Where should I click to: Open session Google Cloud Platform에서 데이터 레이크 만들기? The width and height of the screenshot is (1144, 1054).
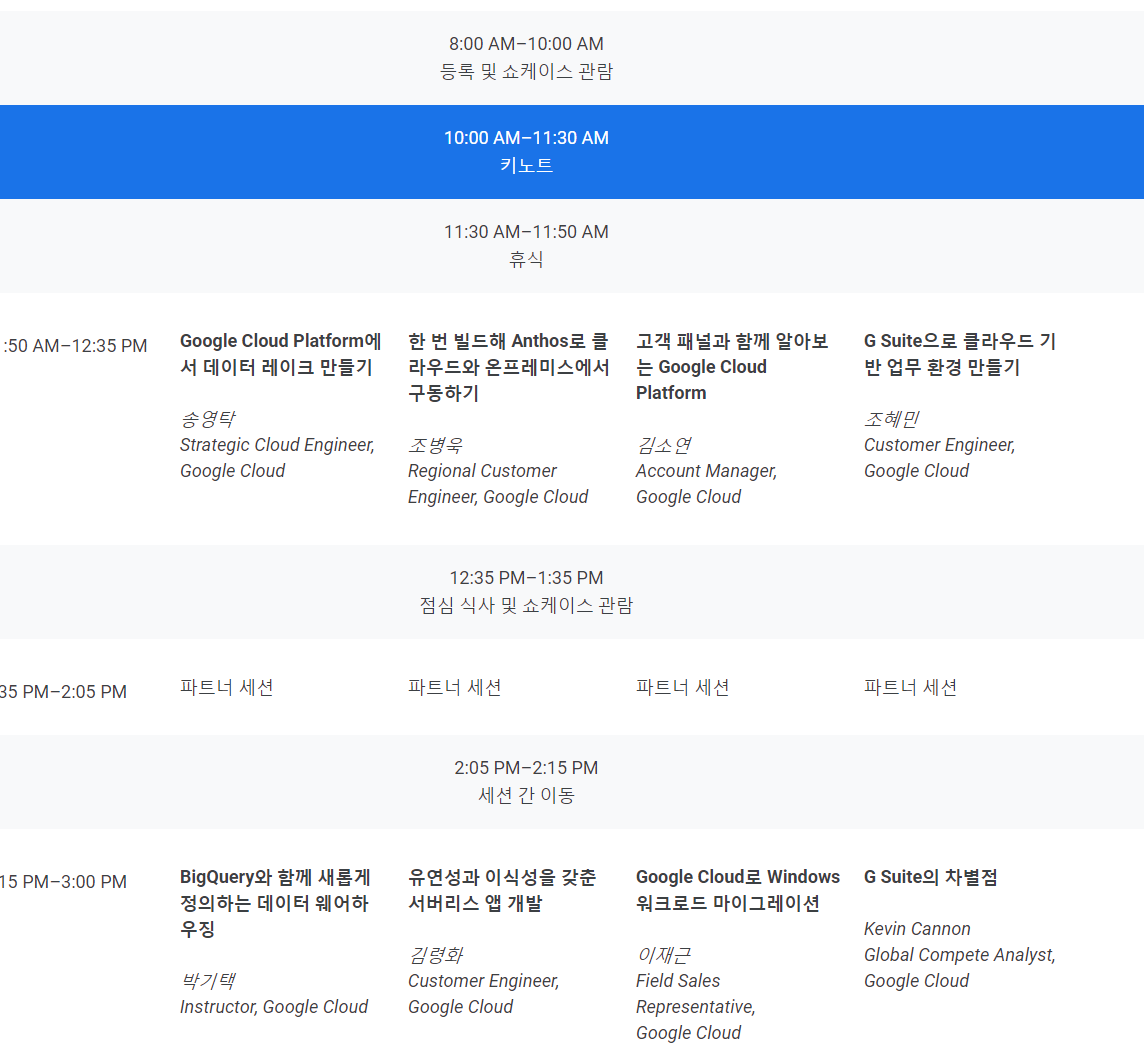(x=281, y=354)
